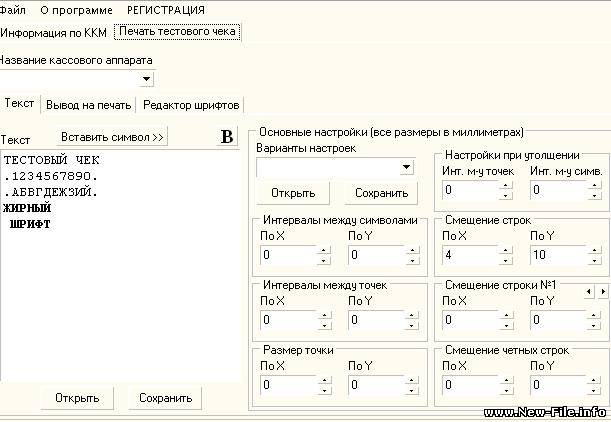This screenshot has height=422, width=611.
Task: Decrease Смещение строки №1 По X
Action: pyautogui.click(x=505, y=325)
